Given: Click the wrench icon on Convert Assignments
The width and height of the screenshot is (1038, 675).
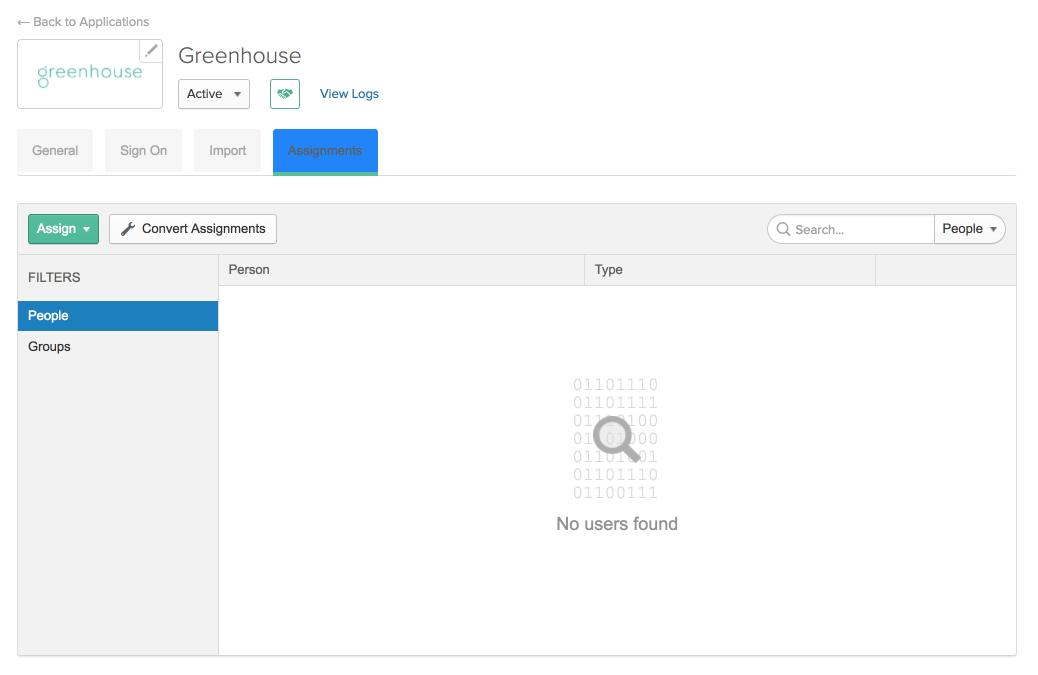Looking at the screenshot, I should tap(128, 229).
